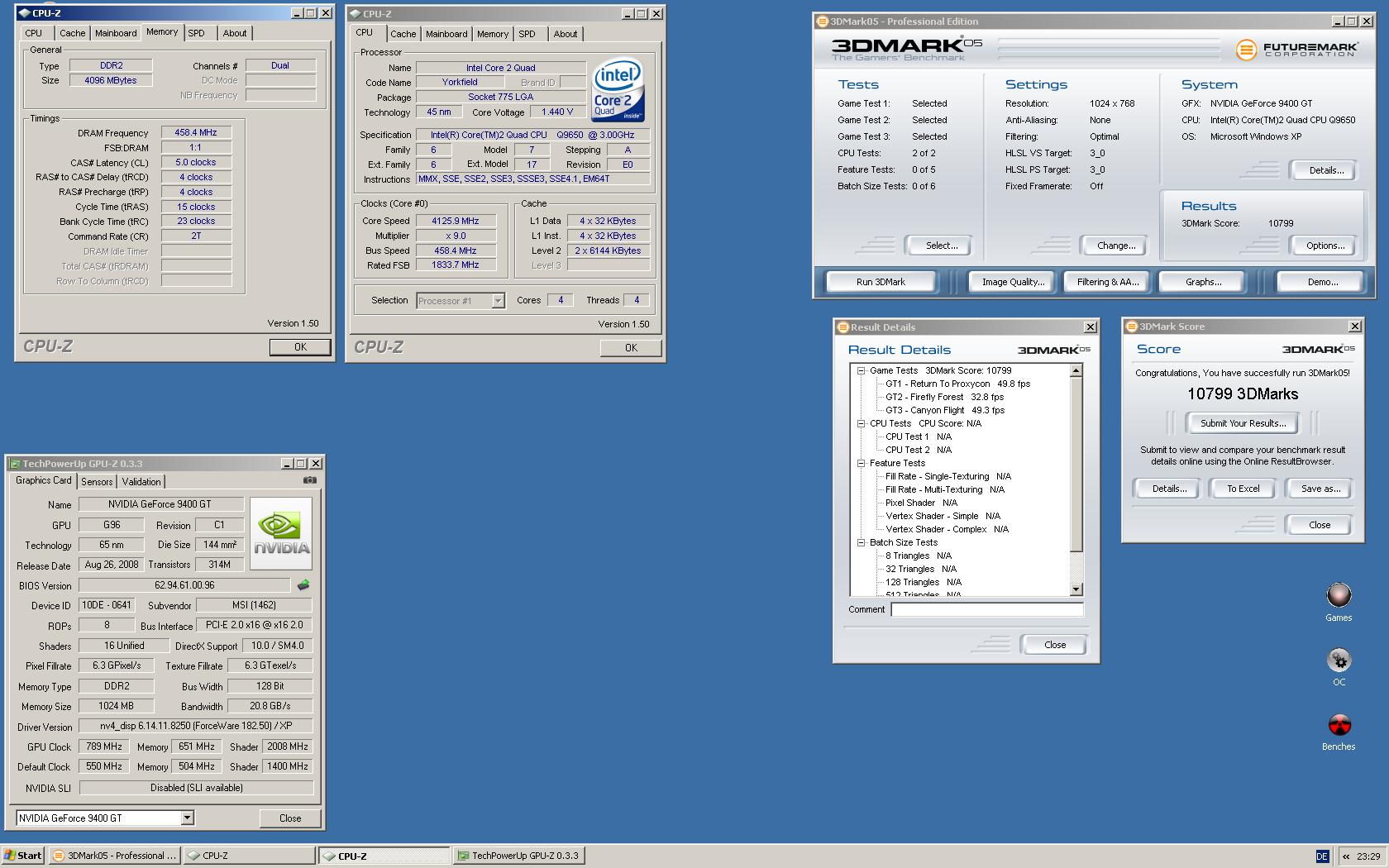1389x868 pixels.
Task: Click the 10799 3DMarks score text
Action: (1243, 394)
